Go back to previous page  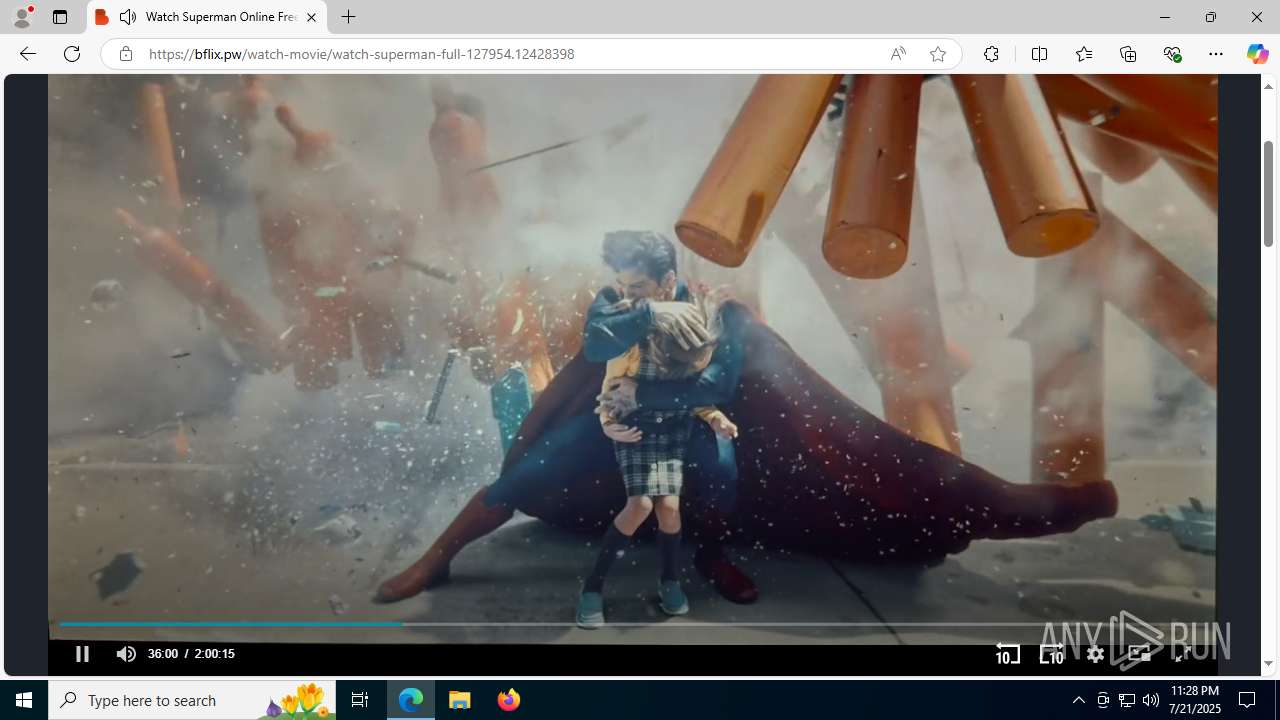(28, 54)
